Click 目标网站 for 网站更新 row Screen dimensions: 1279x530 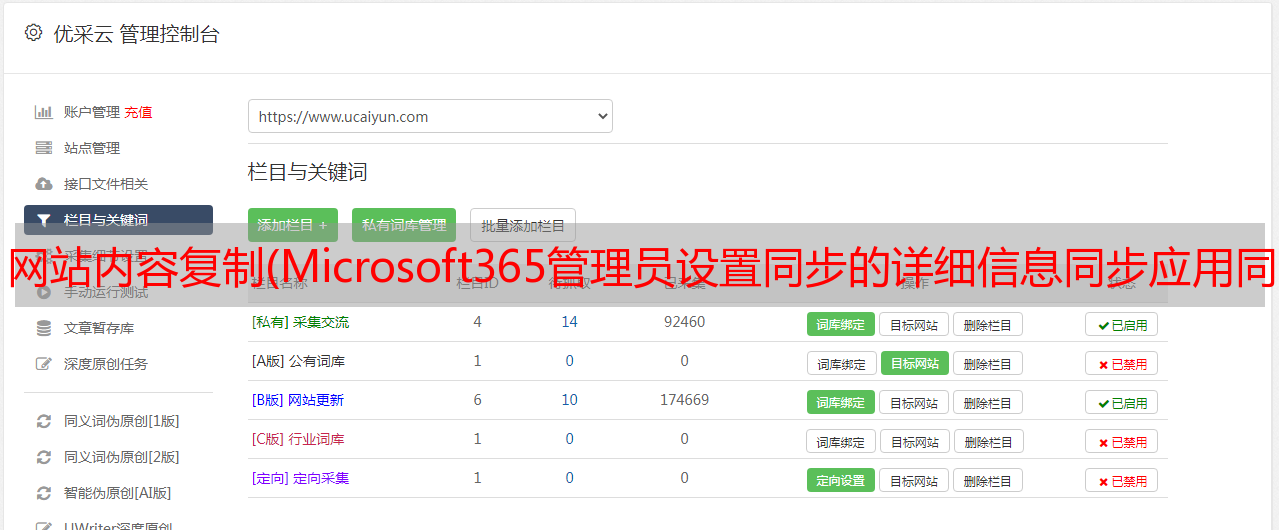pyautogui.click(x=914, y=402)
